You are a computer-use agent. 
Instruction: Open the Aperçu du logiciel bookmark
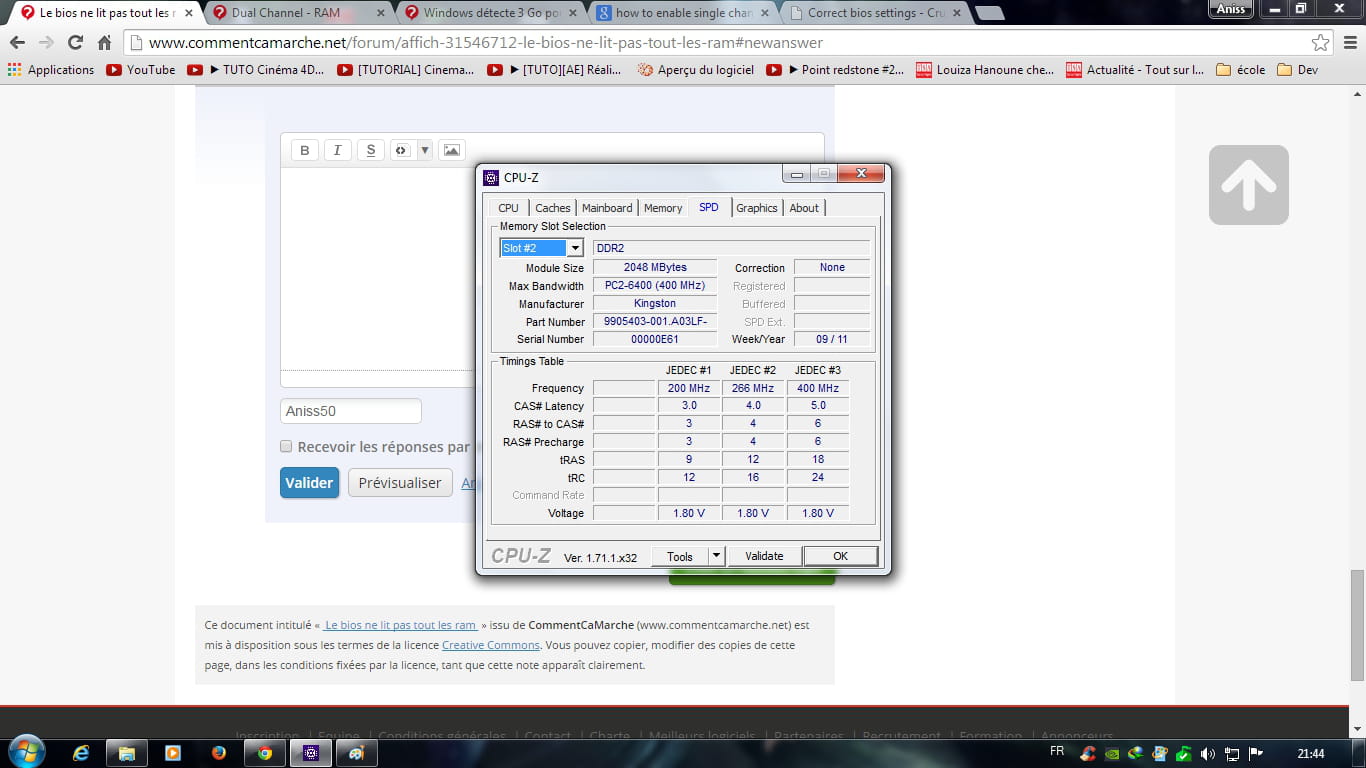point(696,70)
